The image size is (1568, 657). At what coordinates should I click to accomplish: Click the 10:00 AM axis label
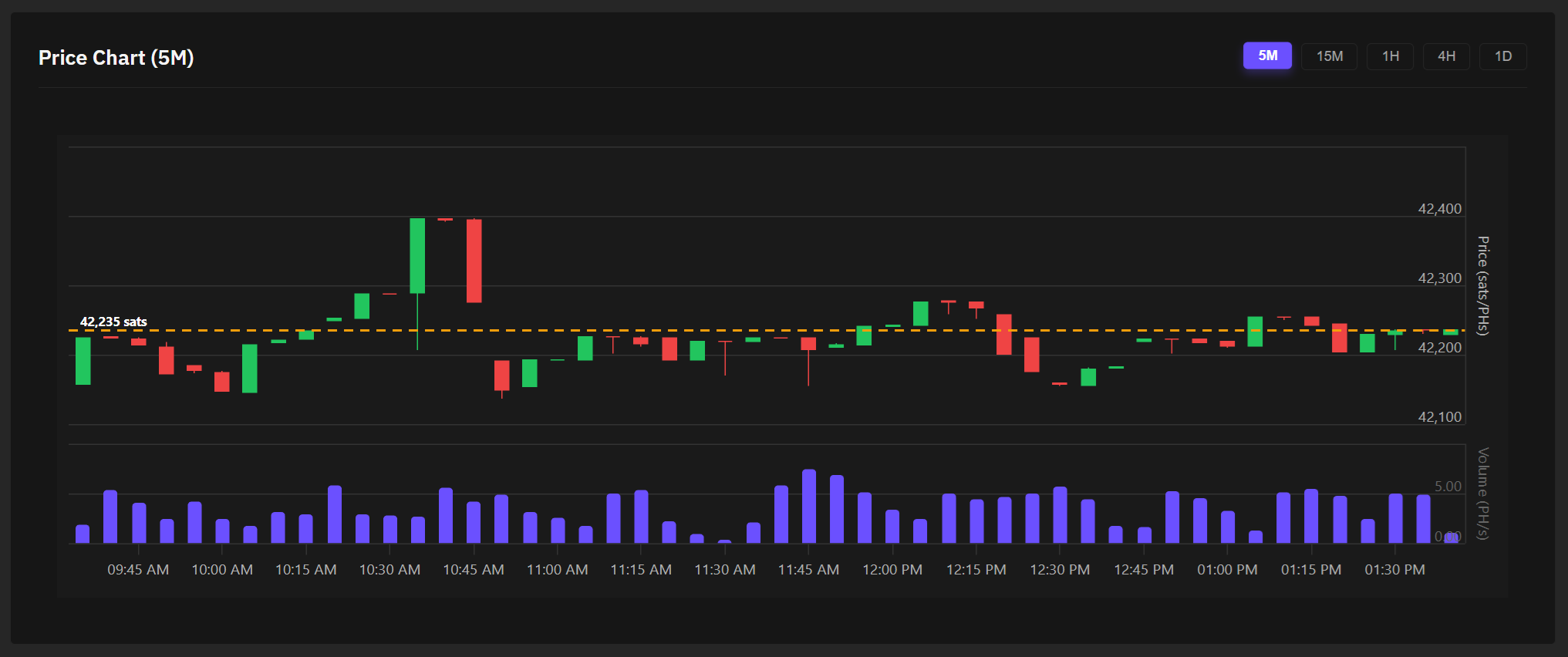click(x=222, y=570)
